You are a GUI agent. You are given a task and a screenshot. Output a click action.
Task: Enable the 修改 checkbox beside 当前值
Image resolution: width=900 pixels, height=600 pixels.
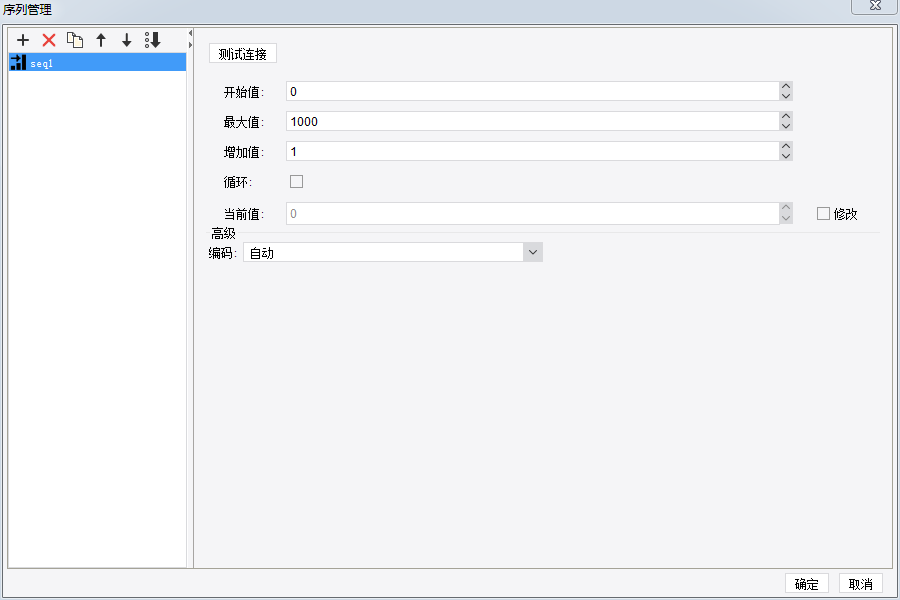point(822,213)
